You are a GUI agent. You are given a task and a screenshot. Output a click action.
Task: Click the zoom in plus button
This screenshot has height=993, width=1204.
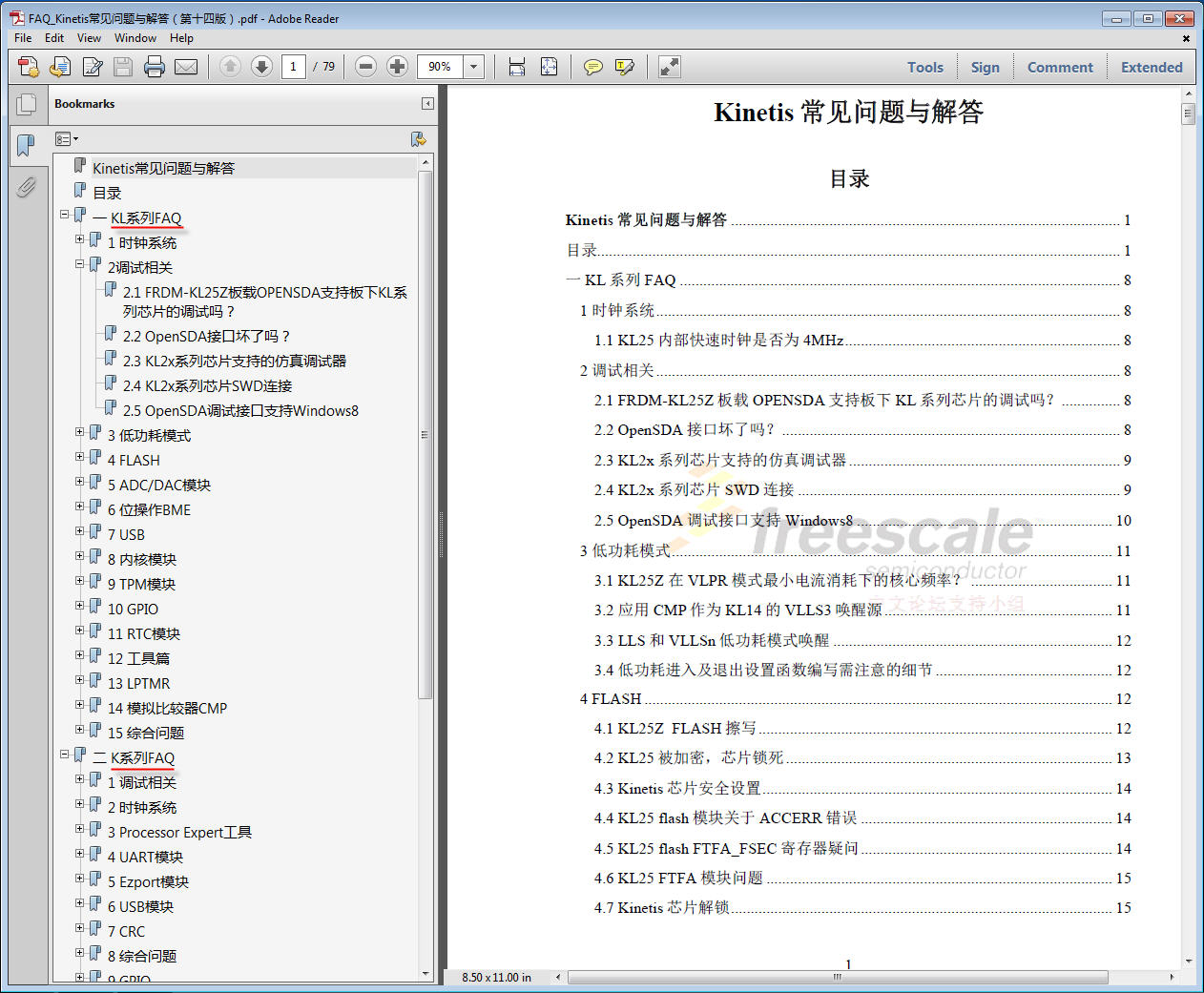398,67
